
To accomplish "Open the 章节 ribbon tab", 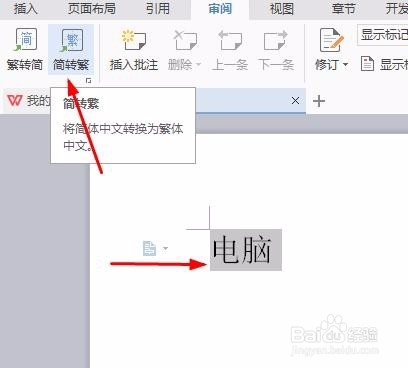I will pos(343,9).
